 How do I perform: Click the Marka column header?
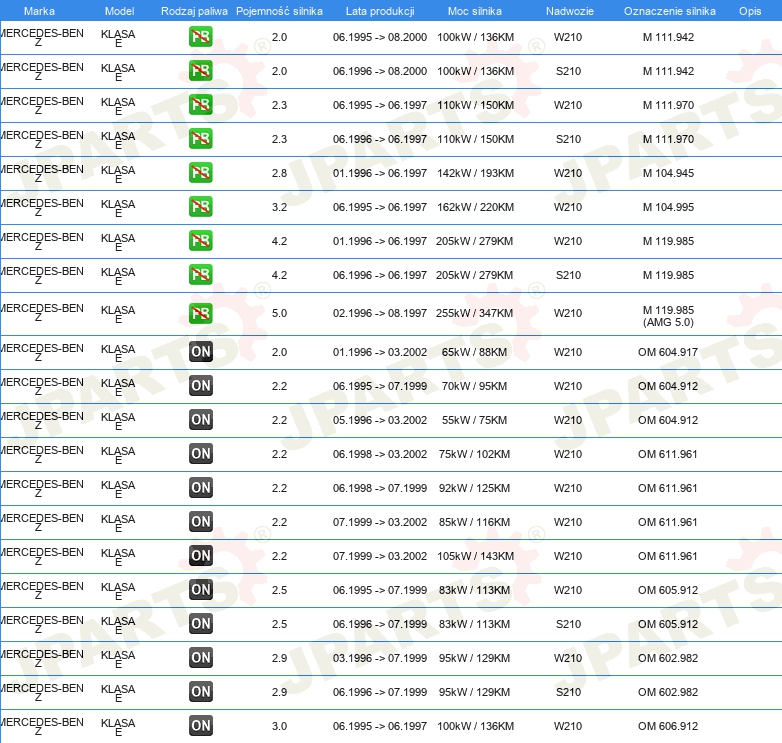click(39, 11)
